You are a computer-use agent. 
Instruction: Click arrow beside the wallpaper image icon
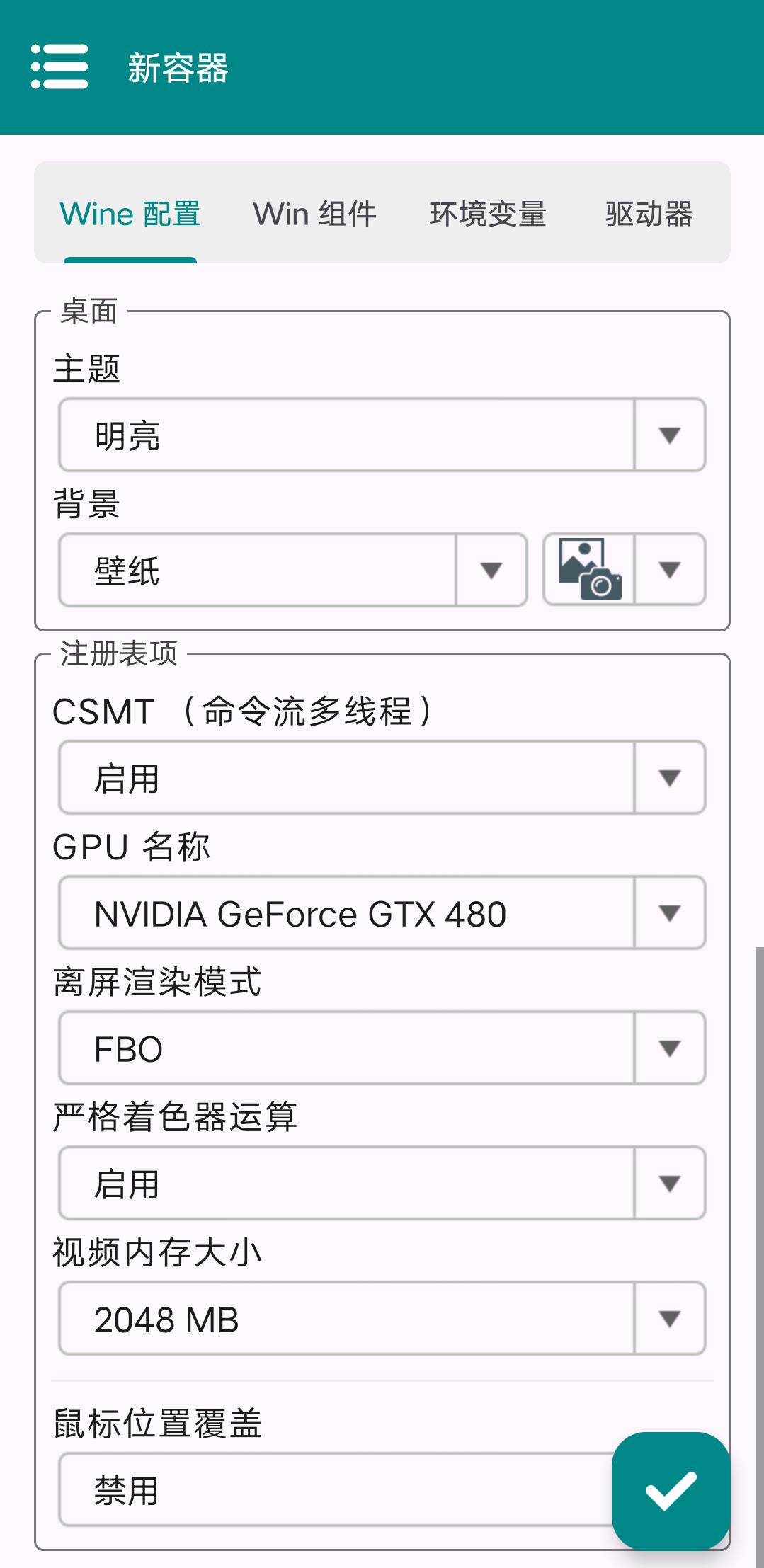coord(669,569)
